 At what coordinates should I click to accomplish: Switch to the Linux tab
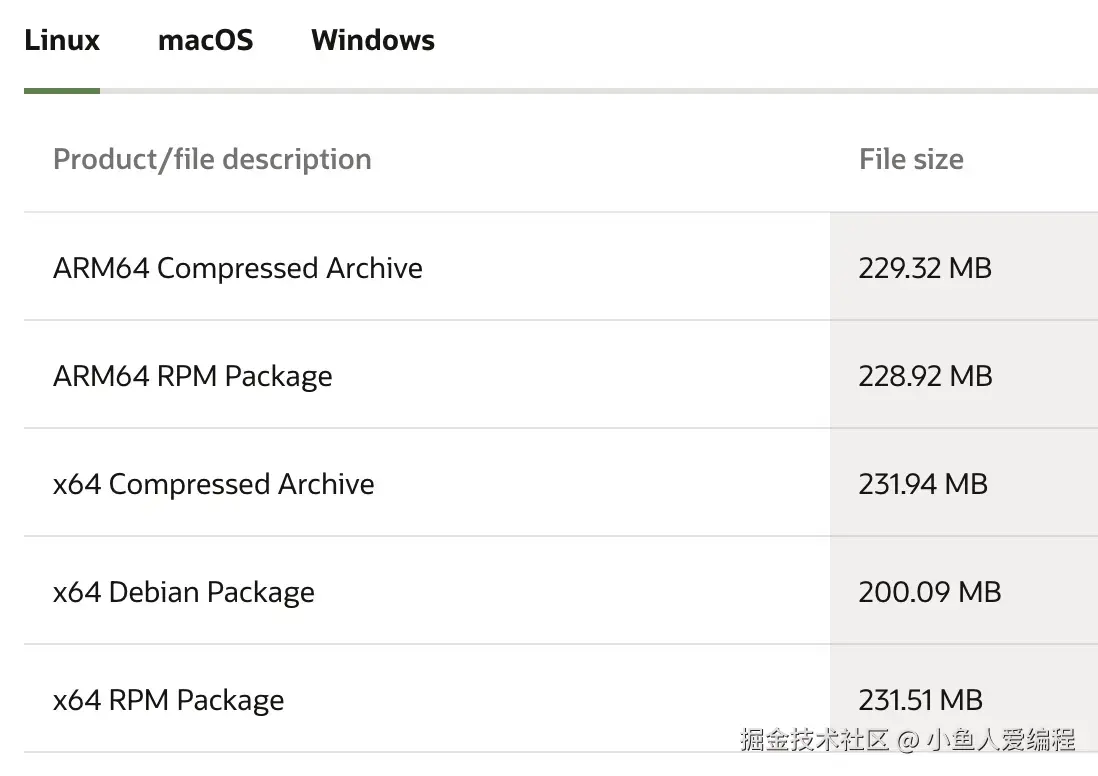[62, 41]
